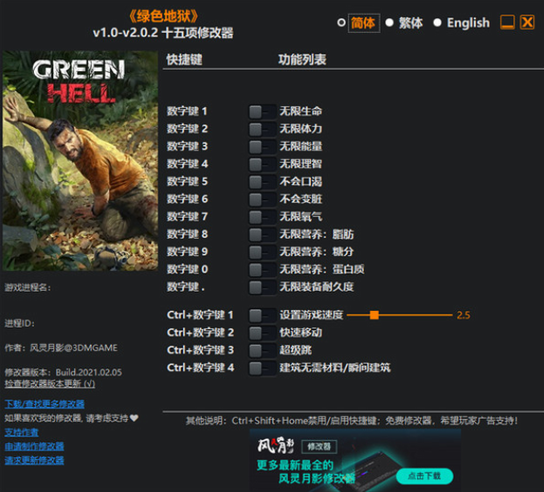Image resolution: width=544 pixels, height=492 pixels.
Task: Click the Ctrl+数字键 2 hotkey label
Action: point(201,333)
